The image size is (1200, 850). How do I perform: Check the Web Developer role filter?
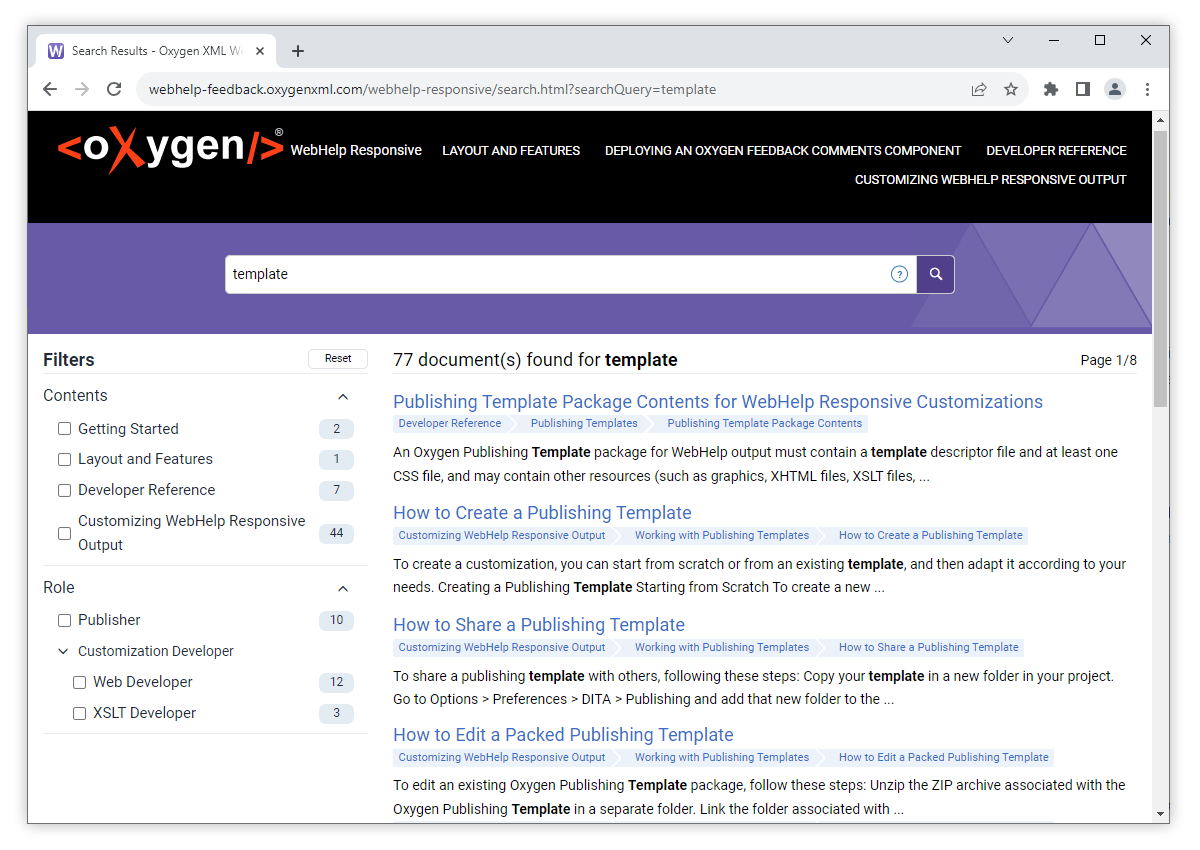click(x=79, y=682)
